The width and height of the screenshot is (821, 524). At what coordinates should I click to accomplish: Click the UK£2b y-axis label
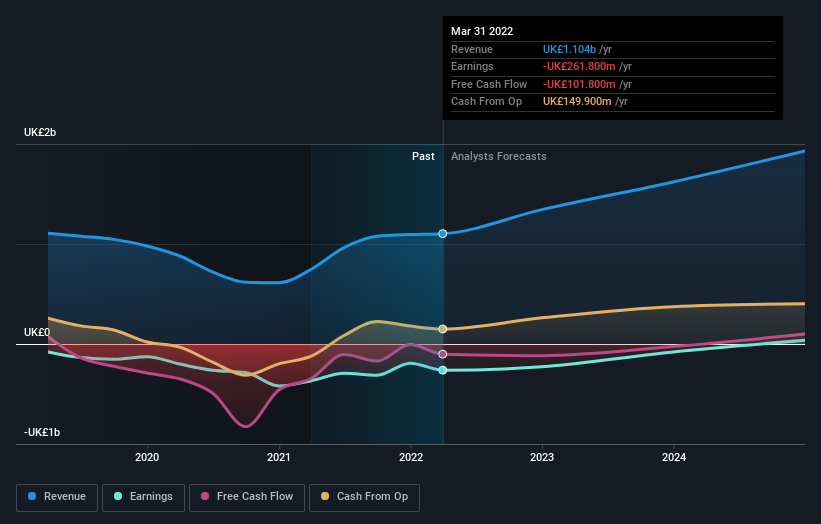tap(40, 132)
